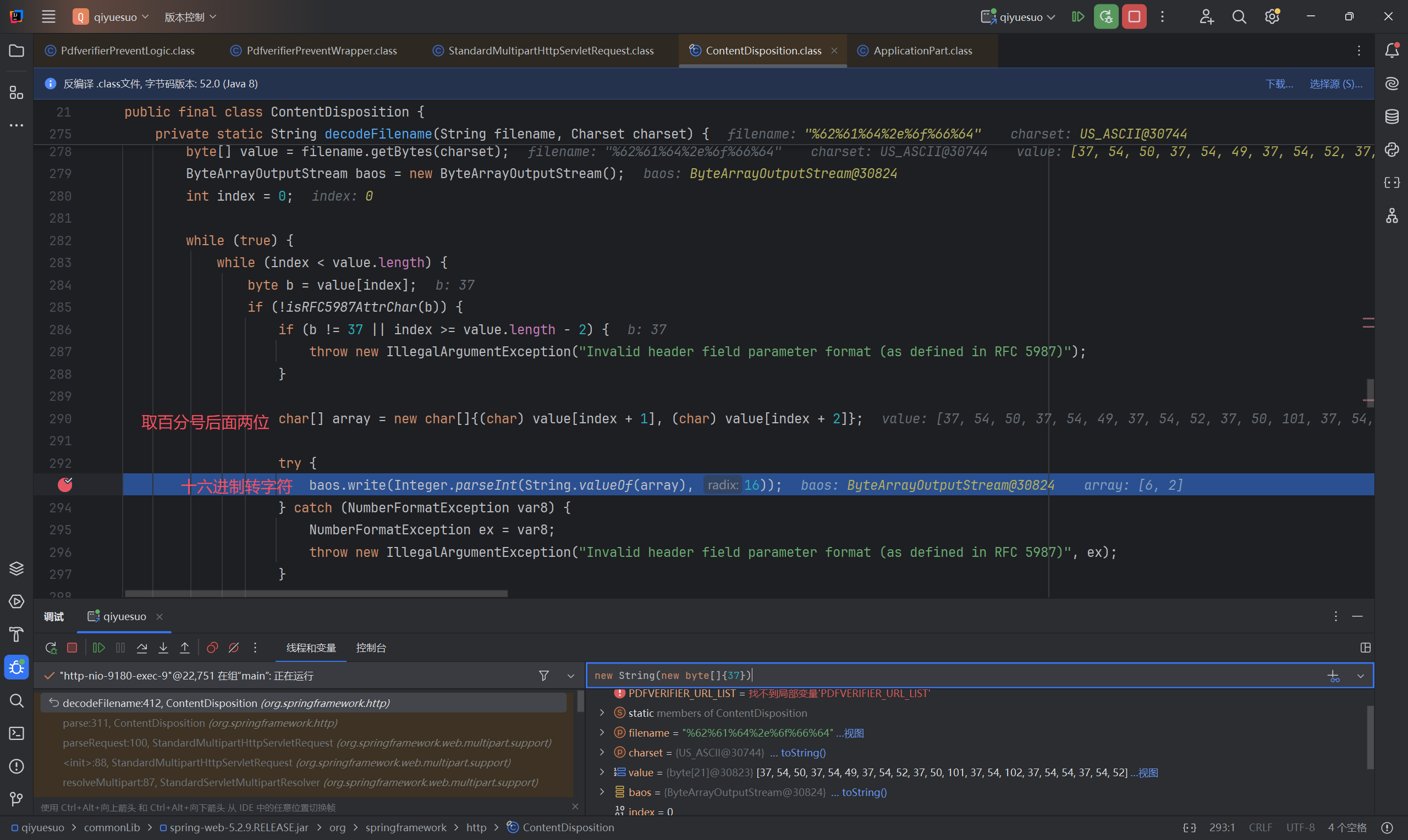
Task: Click the Step Into debug icon
Action: tap(163, 648)
